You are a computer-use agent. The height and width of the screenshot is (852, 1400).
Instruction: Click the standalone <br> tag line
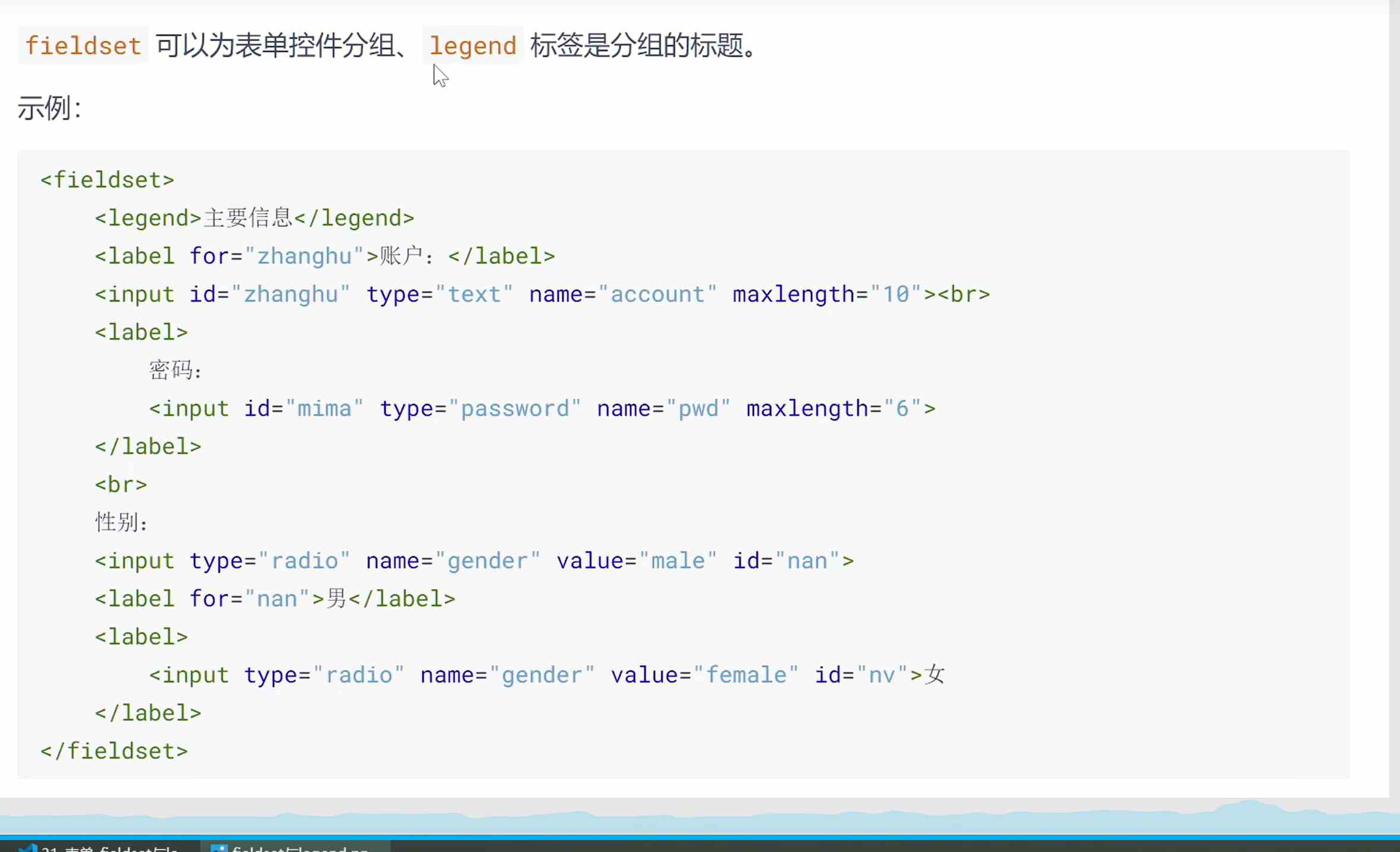coord(121,484)
